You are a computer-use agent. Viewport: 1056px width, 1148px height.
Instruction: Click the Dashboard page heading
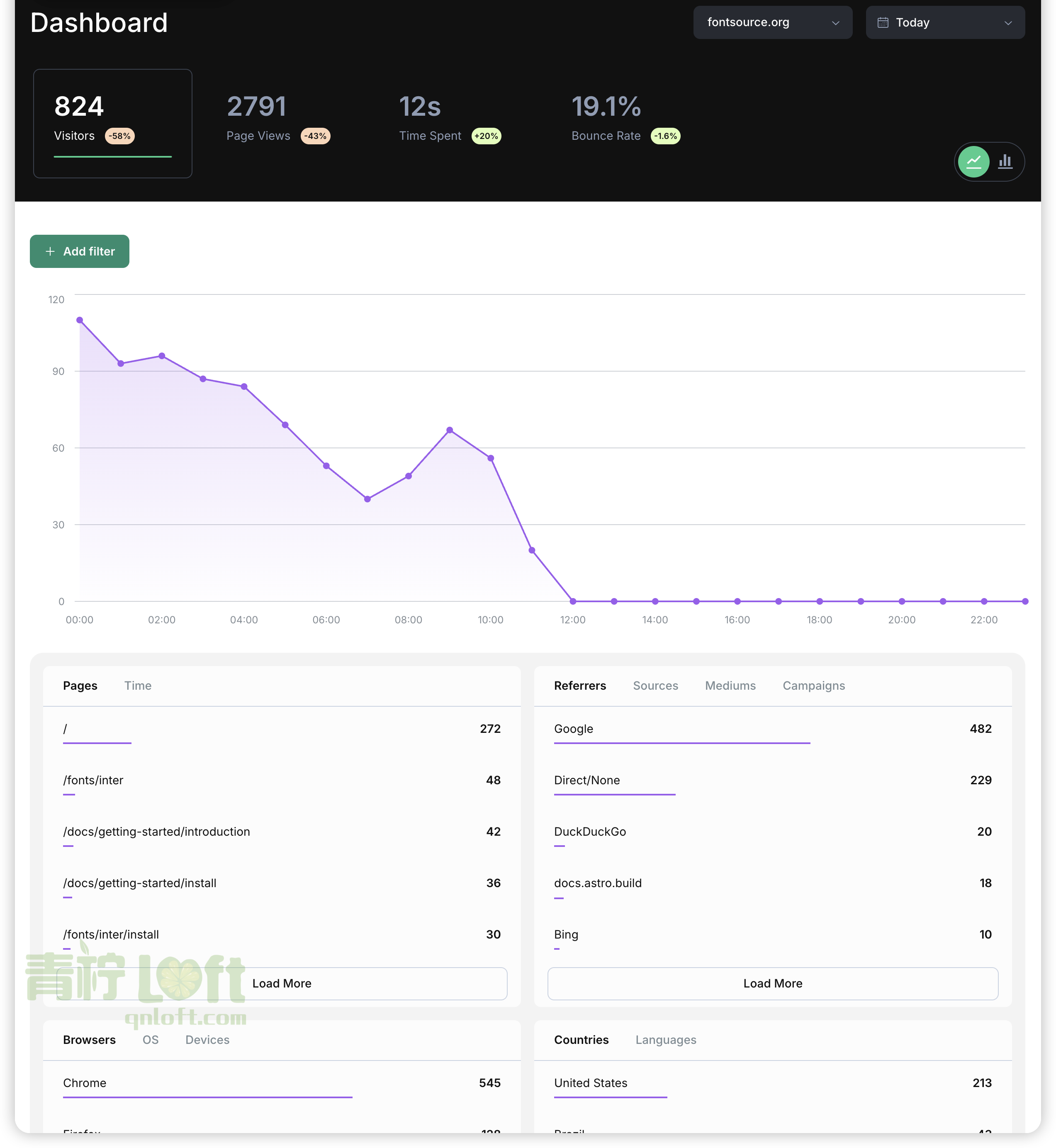(x=99, y=23)
